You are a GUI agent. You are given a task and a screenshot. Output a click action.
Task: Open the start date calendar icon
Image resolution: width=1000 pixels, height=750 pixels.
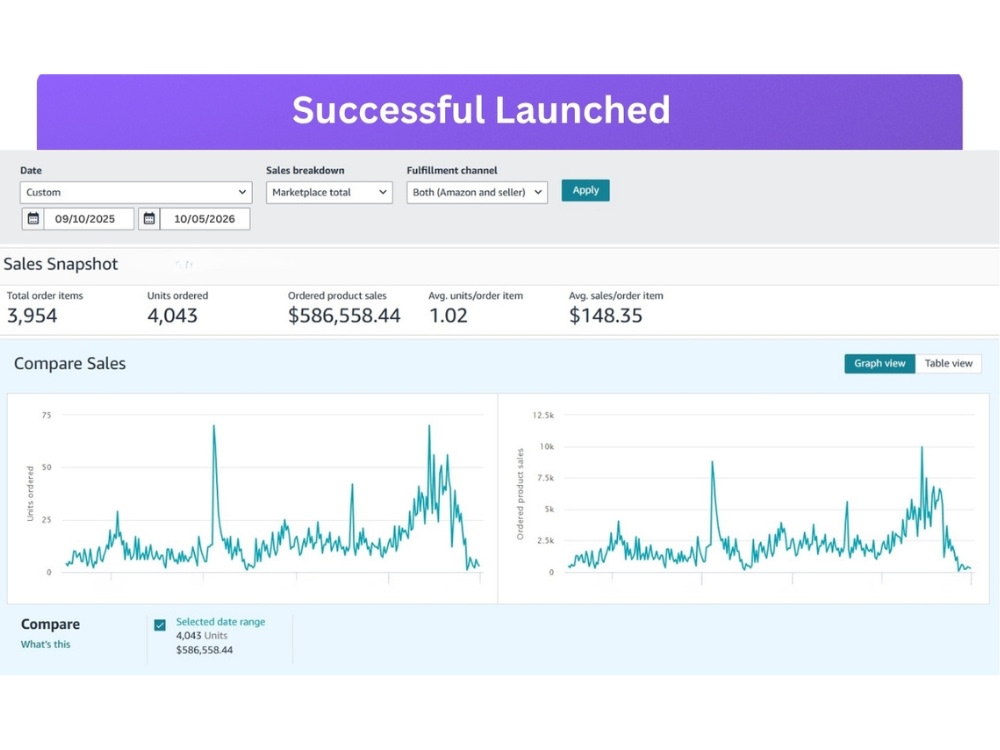tap(33, 219)
